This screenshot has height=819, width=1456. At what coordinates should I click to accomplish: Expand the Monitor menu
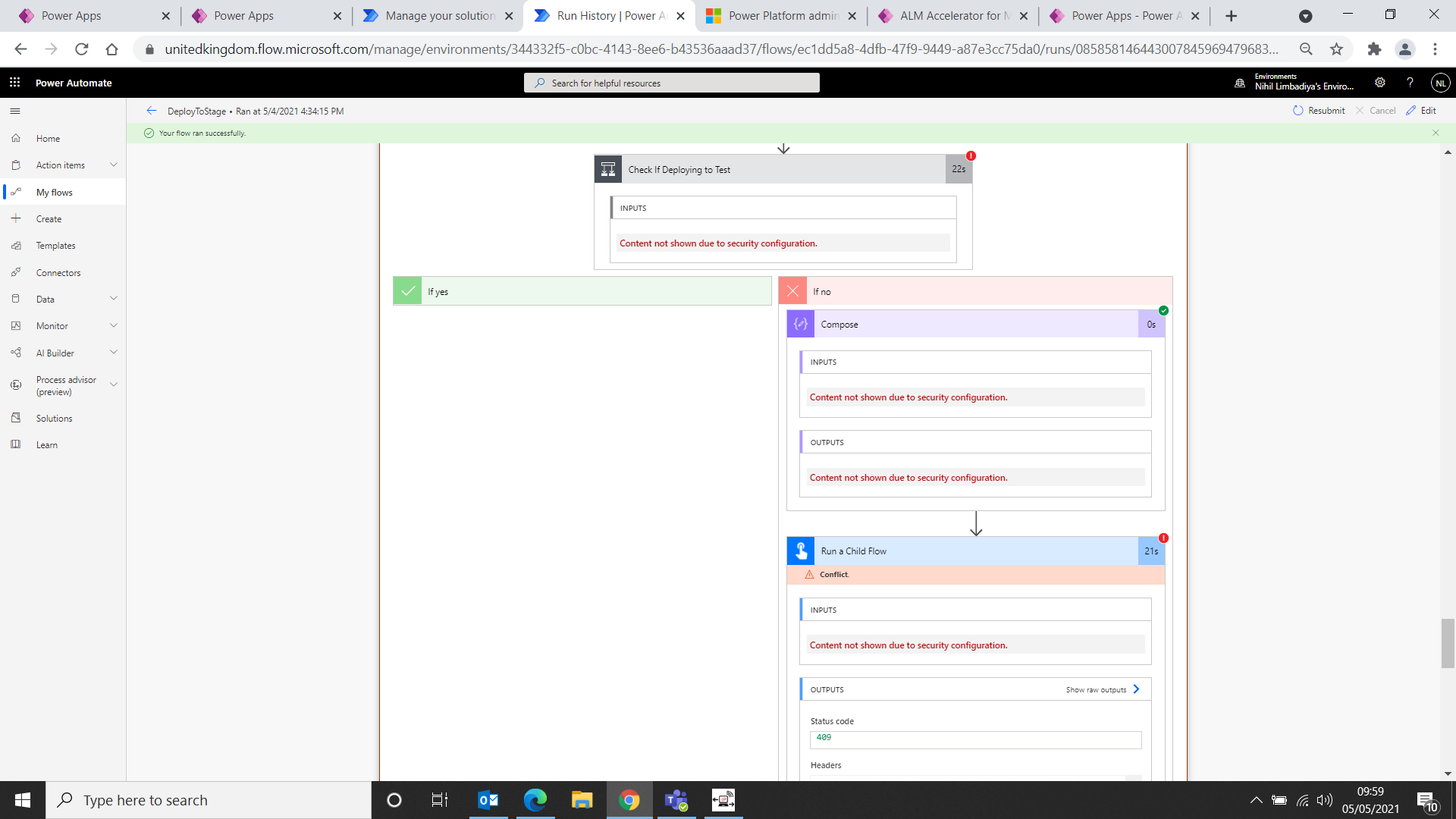click(114, 325)
